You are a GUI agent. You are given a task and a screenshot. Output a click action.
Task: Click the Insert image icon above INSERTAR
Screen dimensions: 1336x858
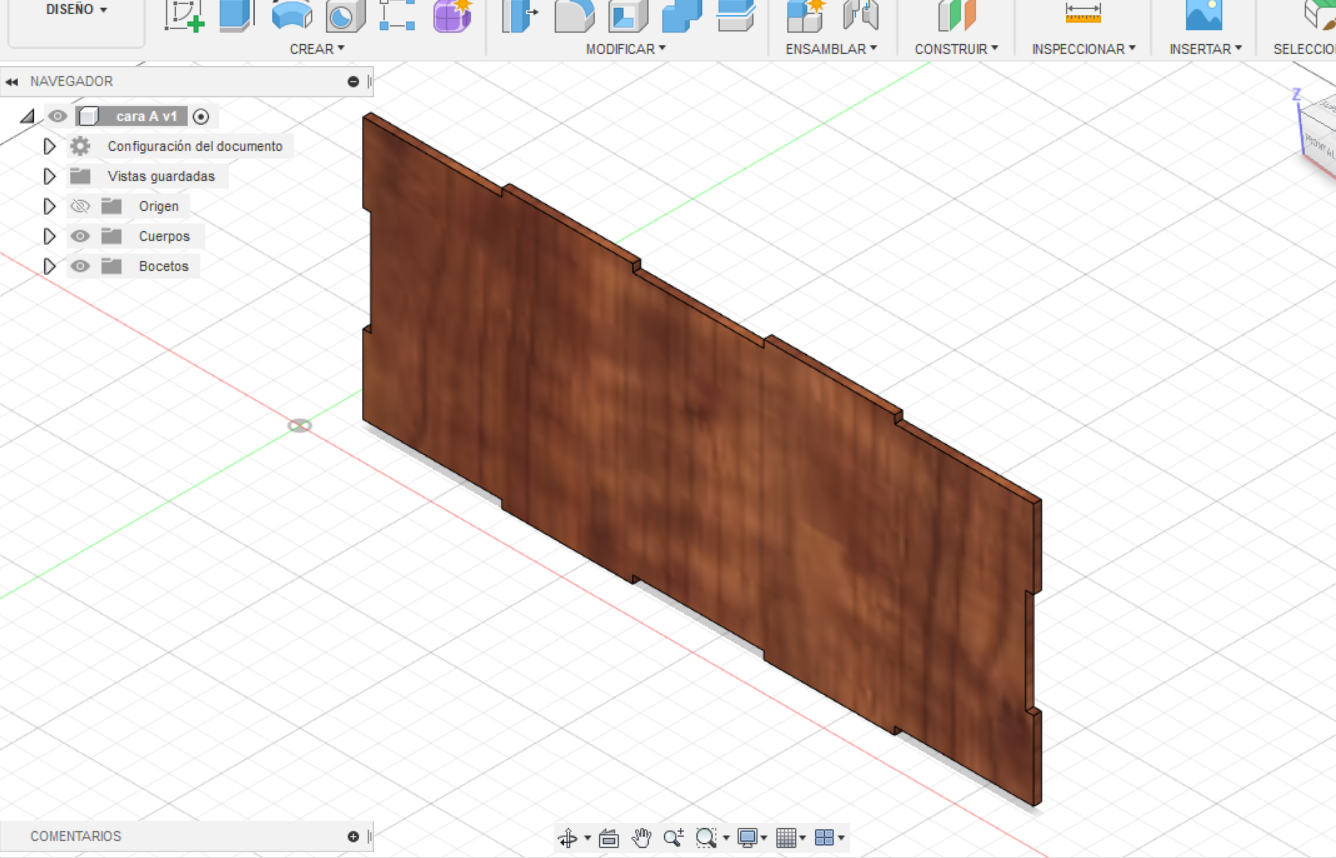click(1204, 14)
